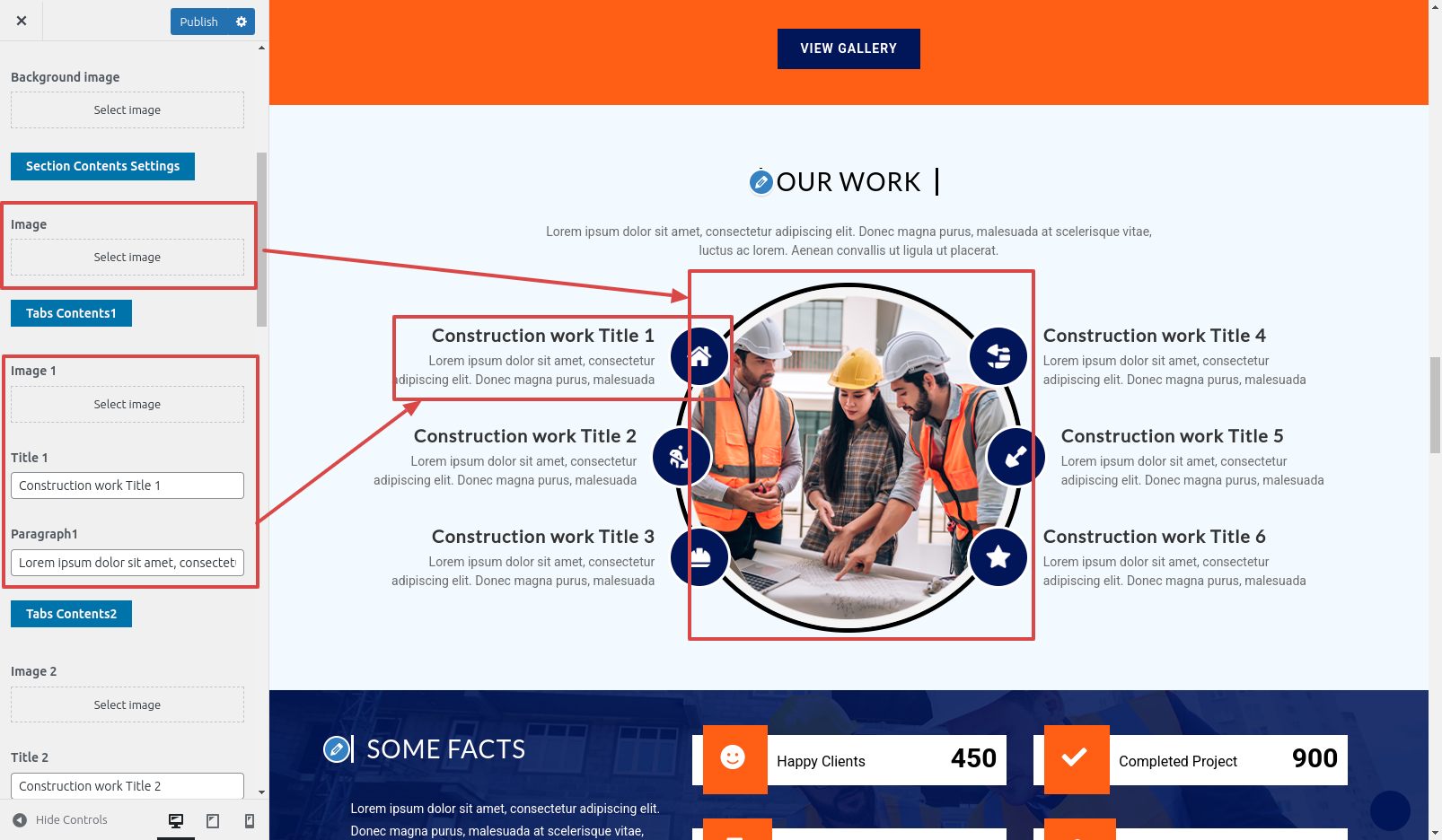Click checkmark icon on Completed Project card
The image size is (1442, 840).
(1076, 758)
